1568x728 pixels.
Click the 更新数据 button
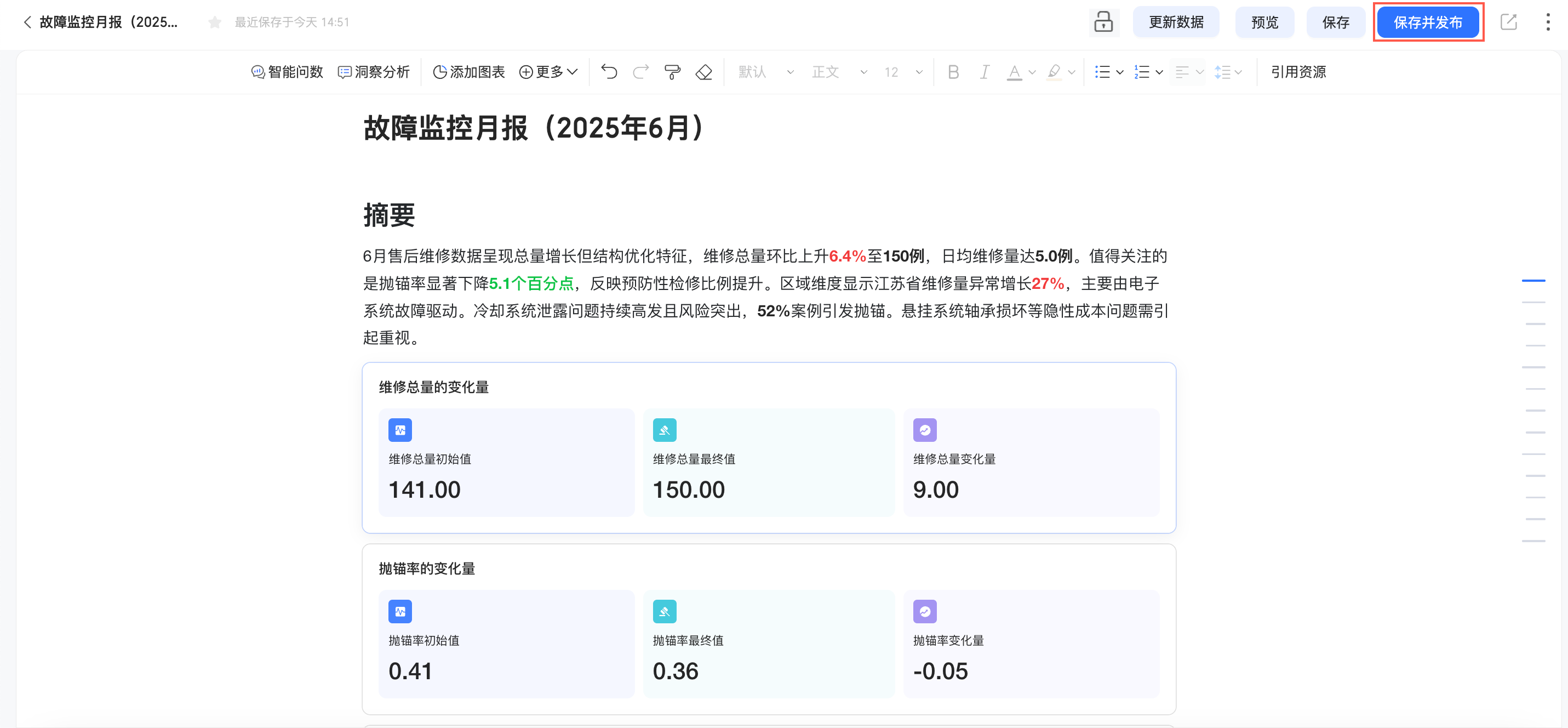(x=1175, y=22)
